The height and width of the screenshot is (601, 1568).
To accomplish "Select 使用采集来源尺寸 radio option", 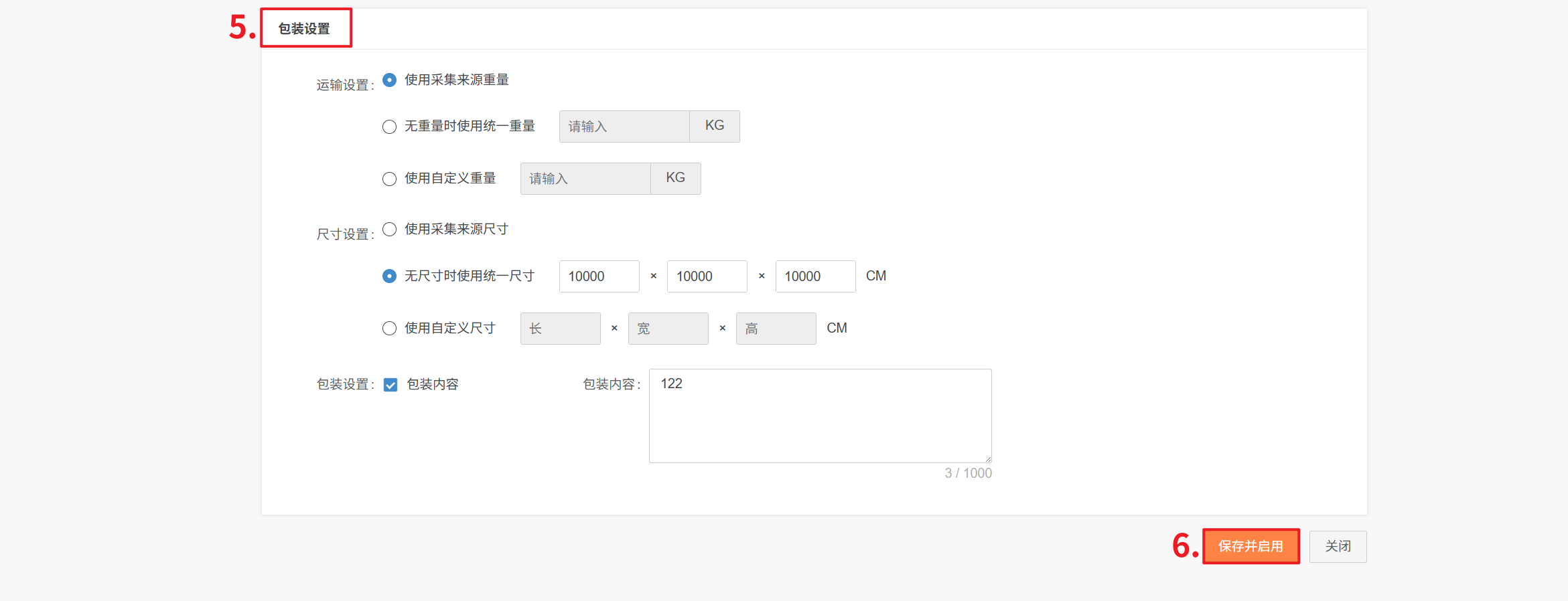I will (x=389, y=230).
